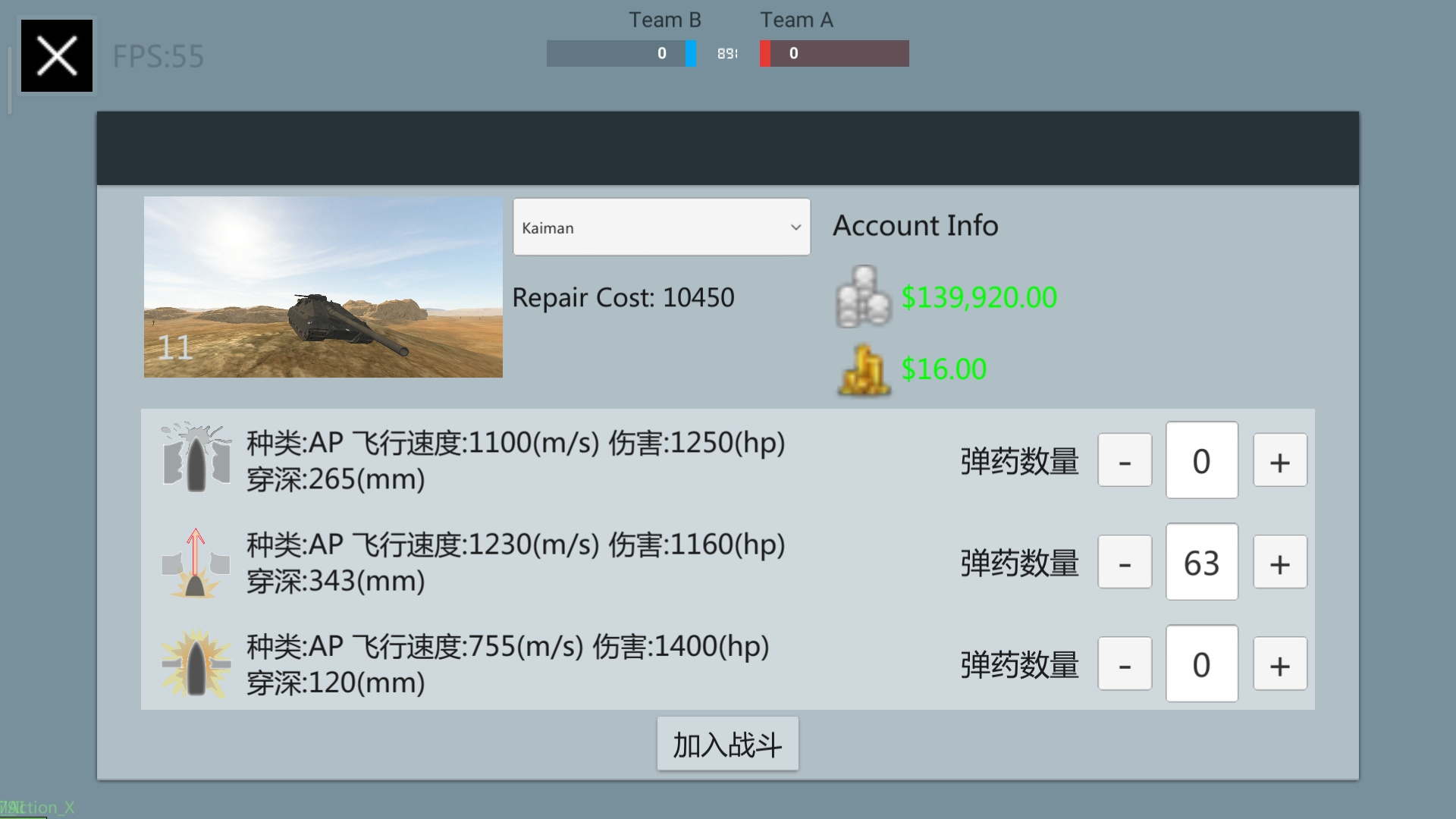Click the red-arrow sabot shell icon

pos(196,563)
